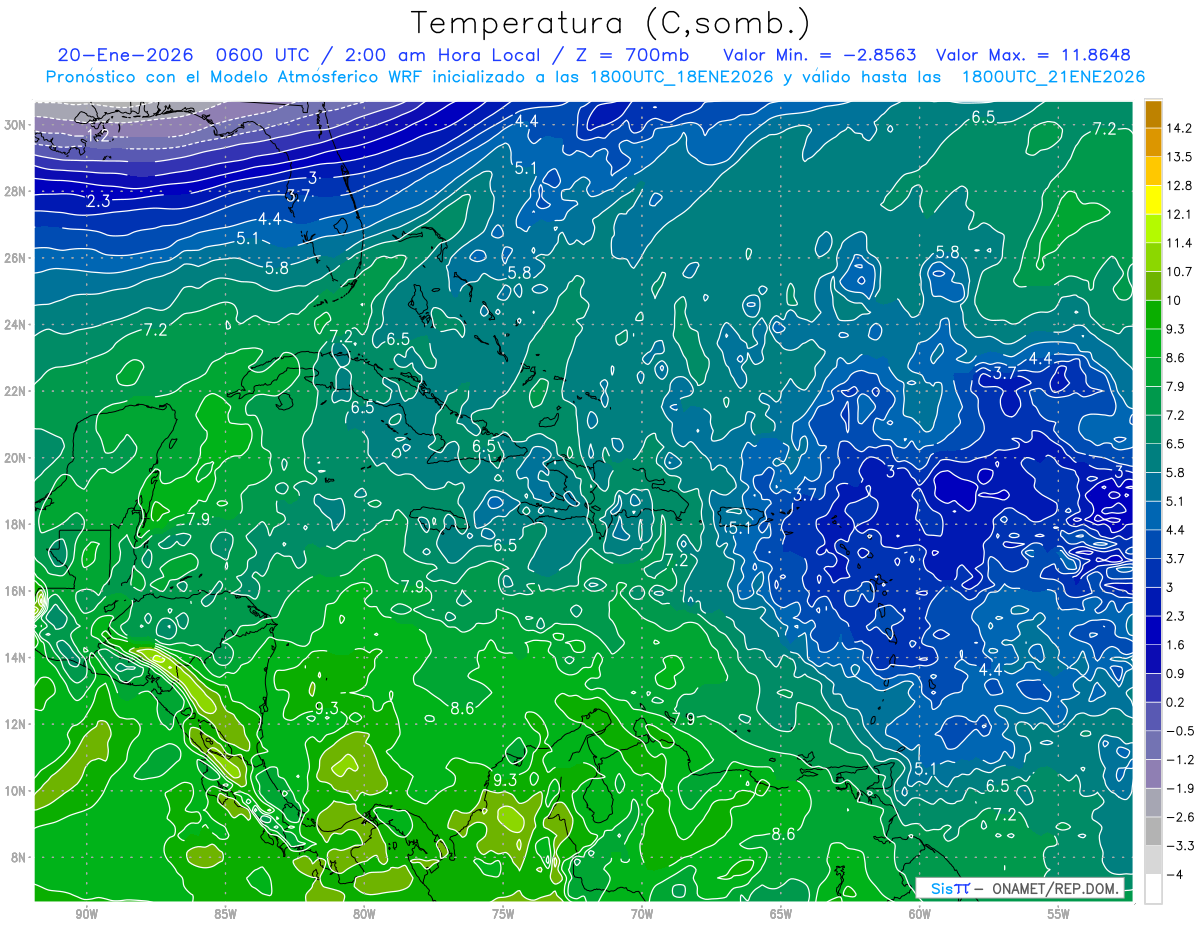Click the 55W longitude axis label
This screenshot has height=927, width=1200.
1059,915
